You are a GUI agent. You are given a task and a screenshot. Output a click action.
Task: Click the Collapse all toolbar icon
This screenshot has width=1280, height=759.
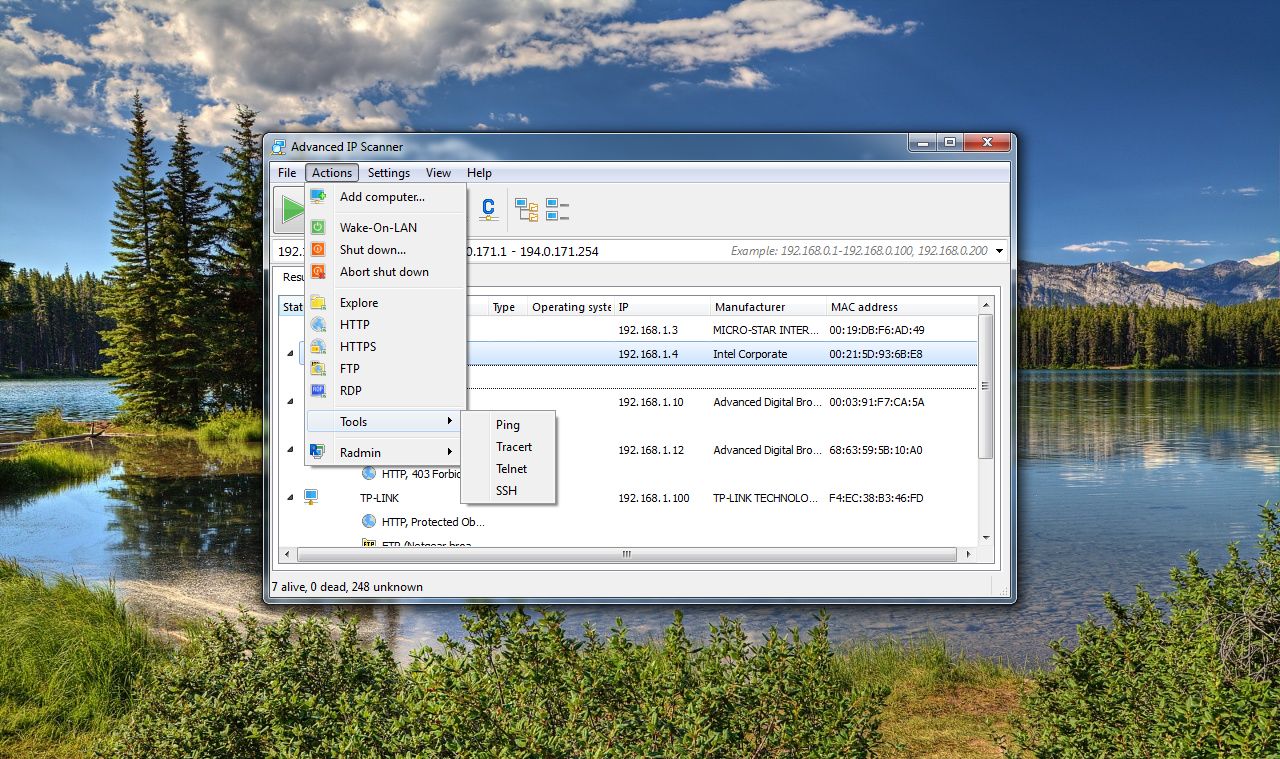pos(557,209)
